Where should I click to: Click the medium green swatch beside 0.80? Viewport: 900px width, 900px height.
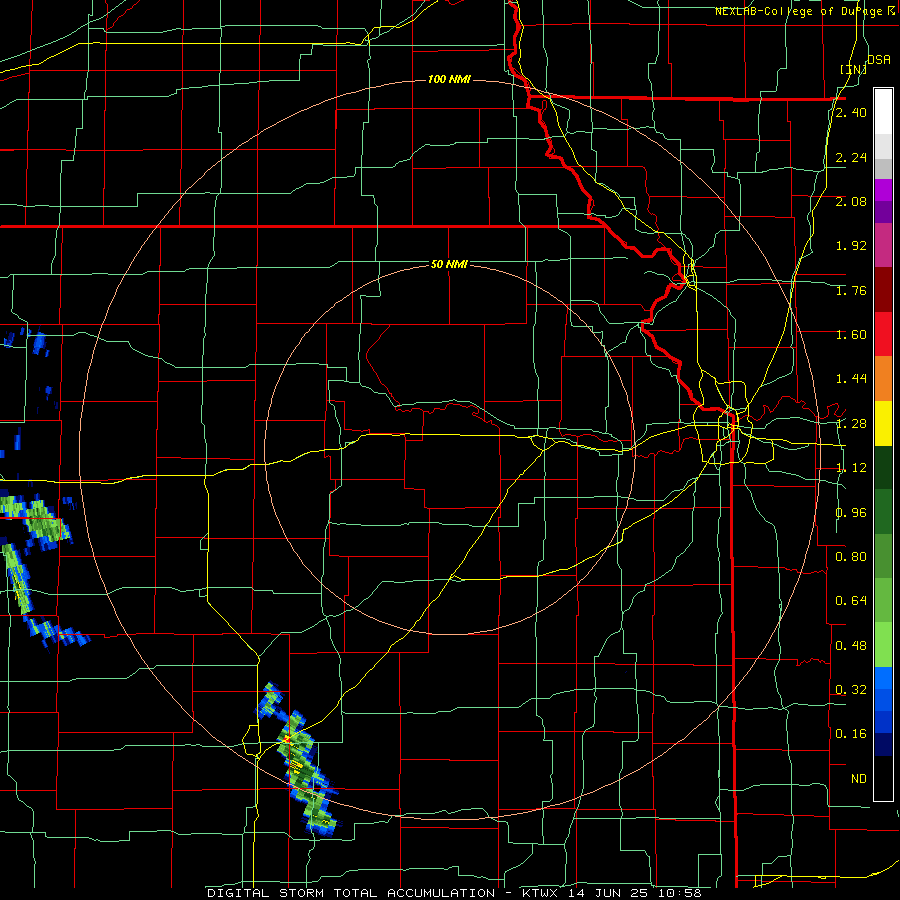pyautogui.click(x=883, y=556)
